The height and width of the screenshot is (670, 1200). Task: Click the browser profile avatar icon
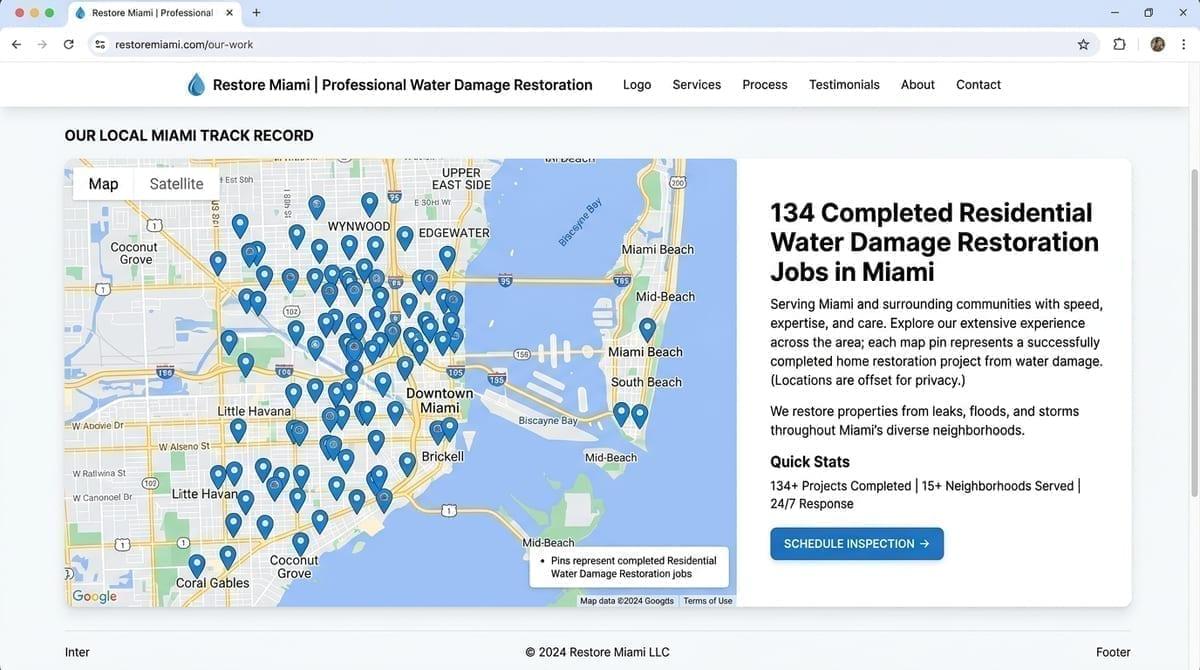(1157, 44)
